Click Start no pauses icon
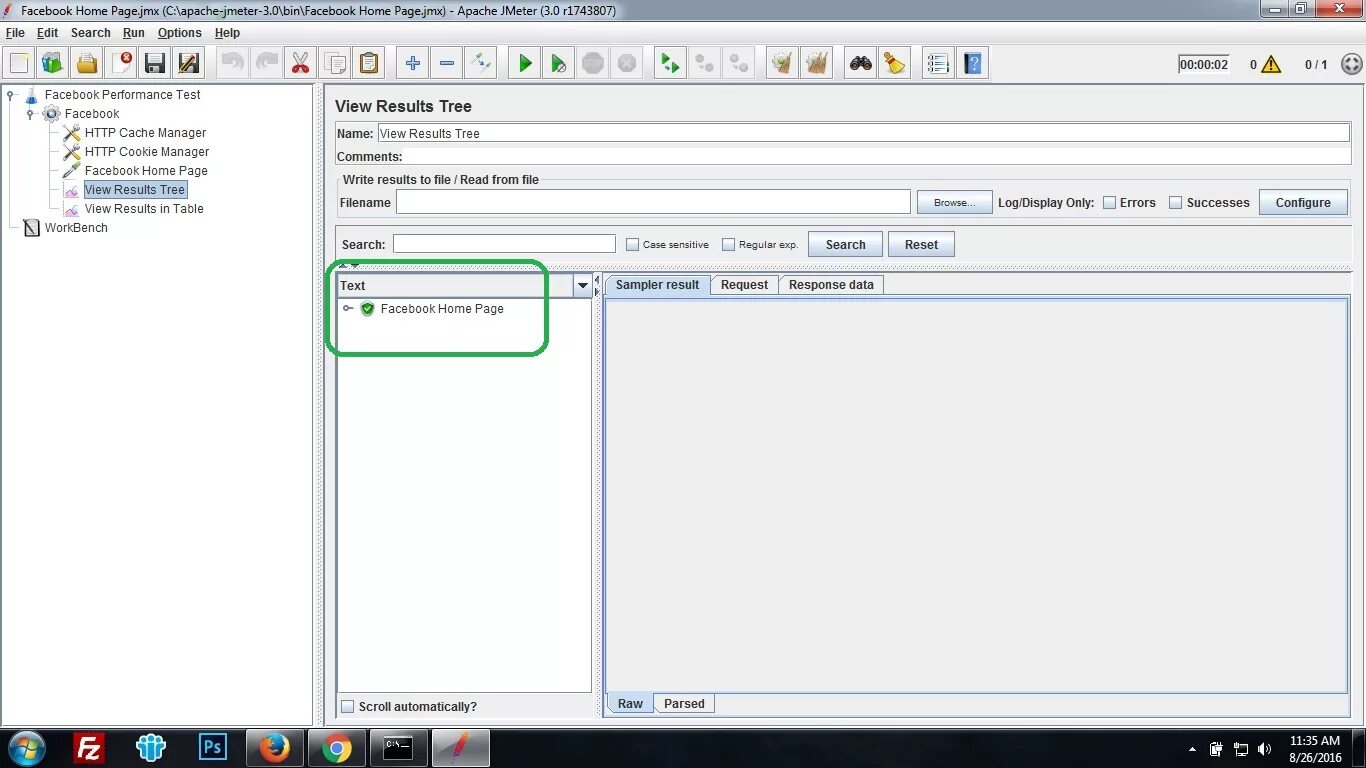This screenshot has height=768, width=1366. click(x=559, y=63)
